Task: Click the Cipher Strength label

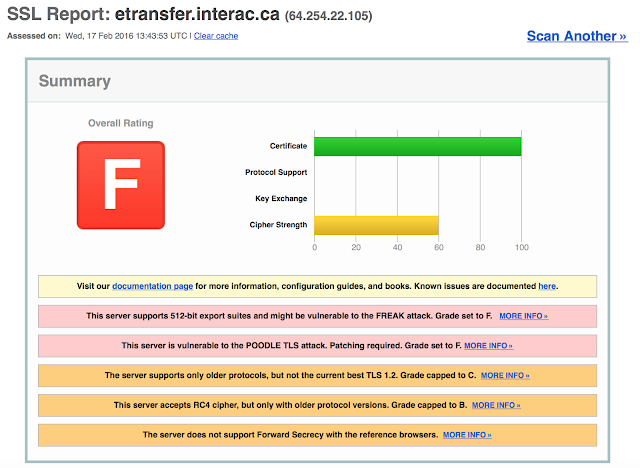Action: [x=278, y=225]
